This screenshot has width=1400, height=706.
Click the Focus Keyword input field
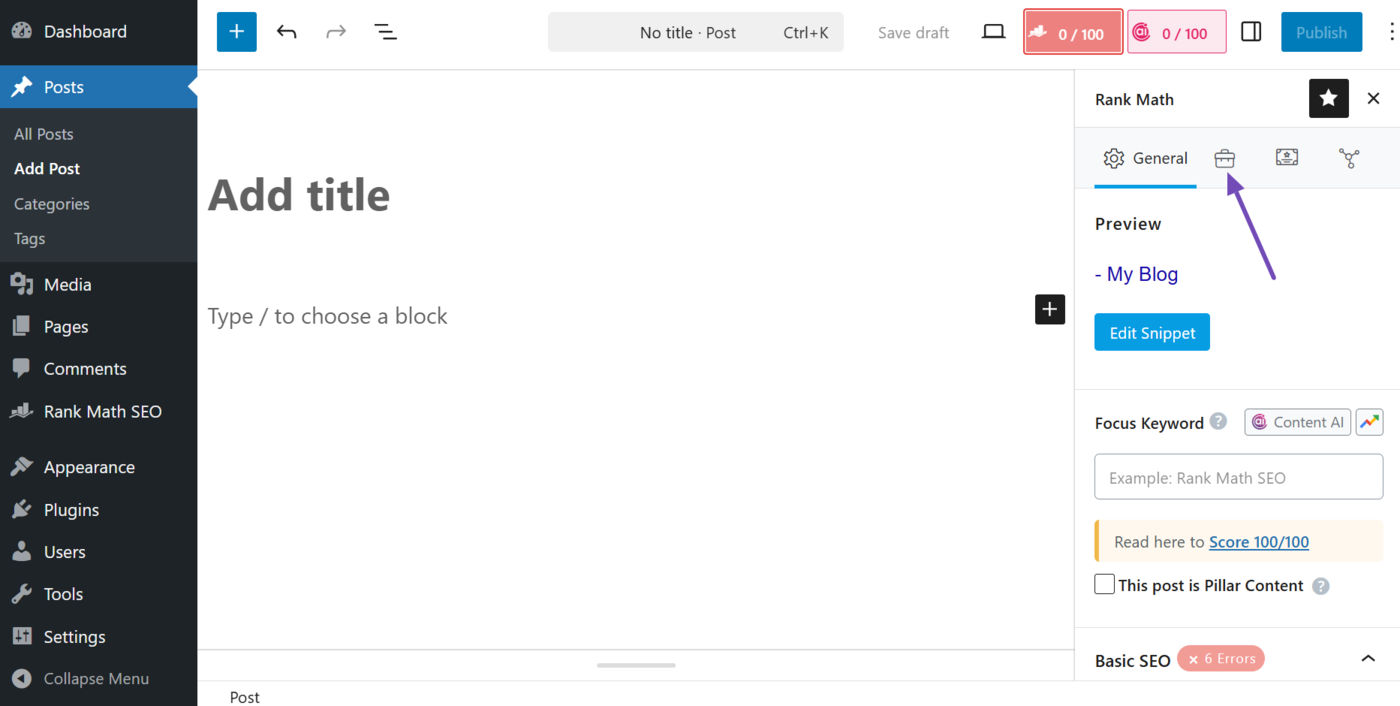(1238, 477)
